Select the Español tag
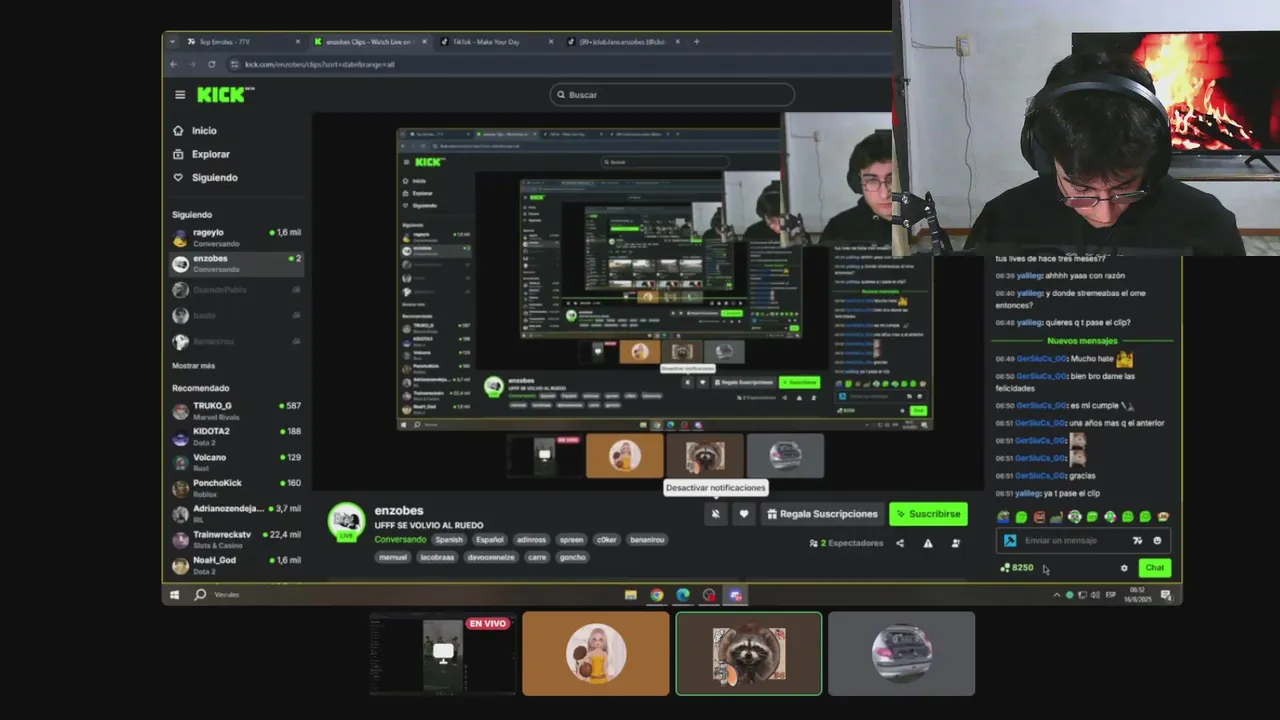The image size is (1280, 720). coord(490,540)
